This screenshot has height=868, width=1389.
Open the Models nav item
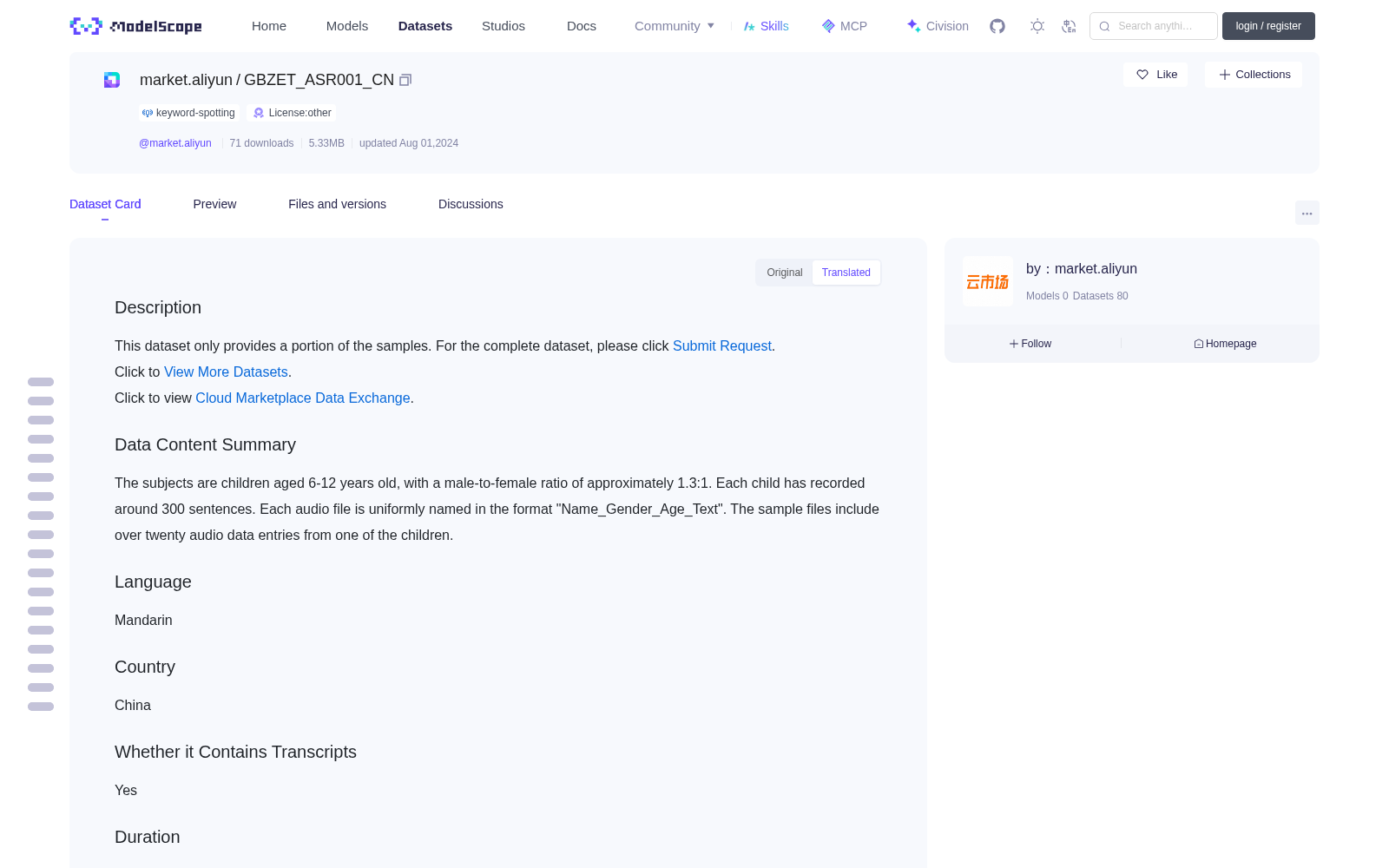click(x=347, y=26)
